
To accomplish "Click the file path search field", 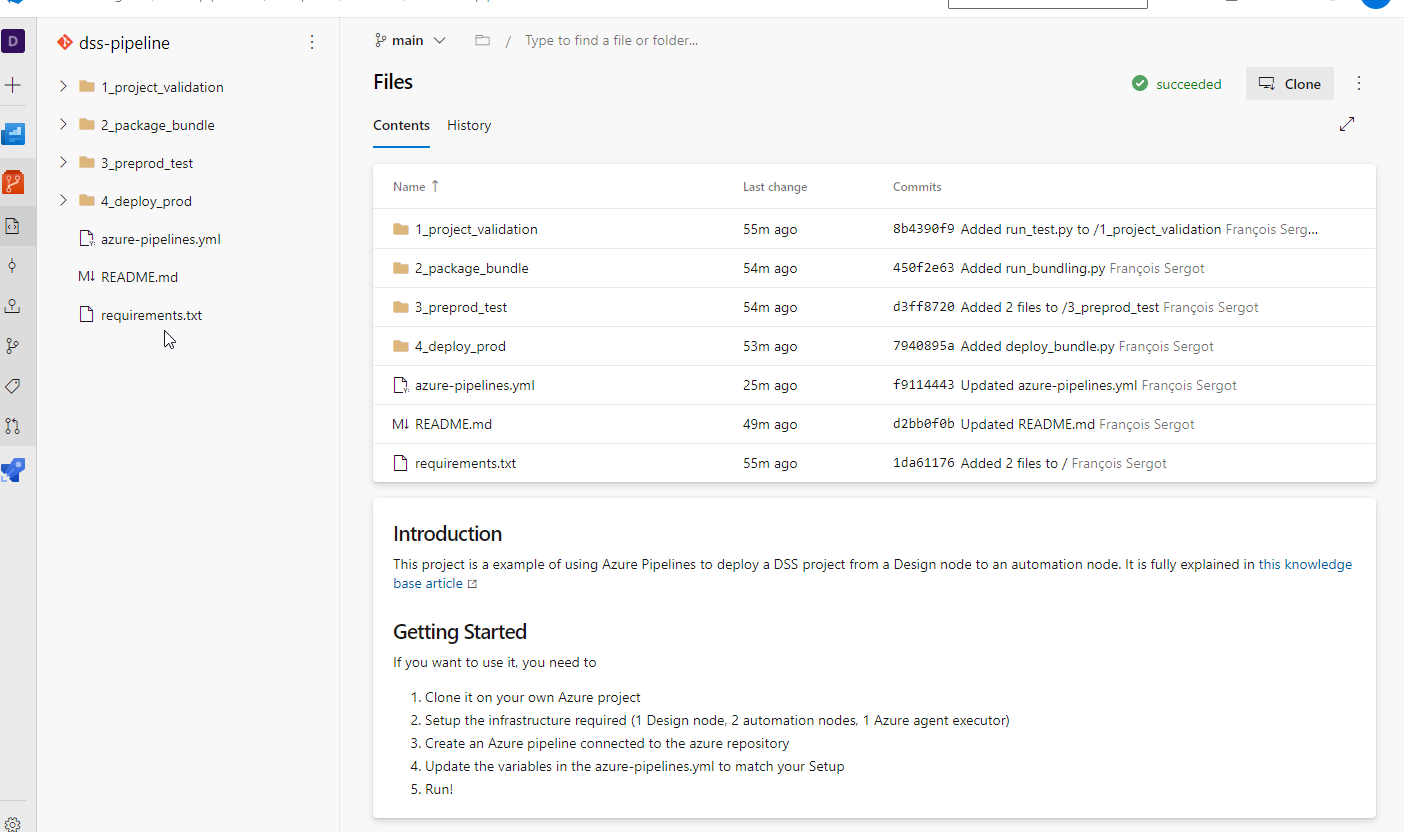I will [x=611, y=41].
